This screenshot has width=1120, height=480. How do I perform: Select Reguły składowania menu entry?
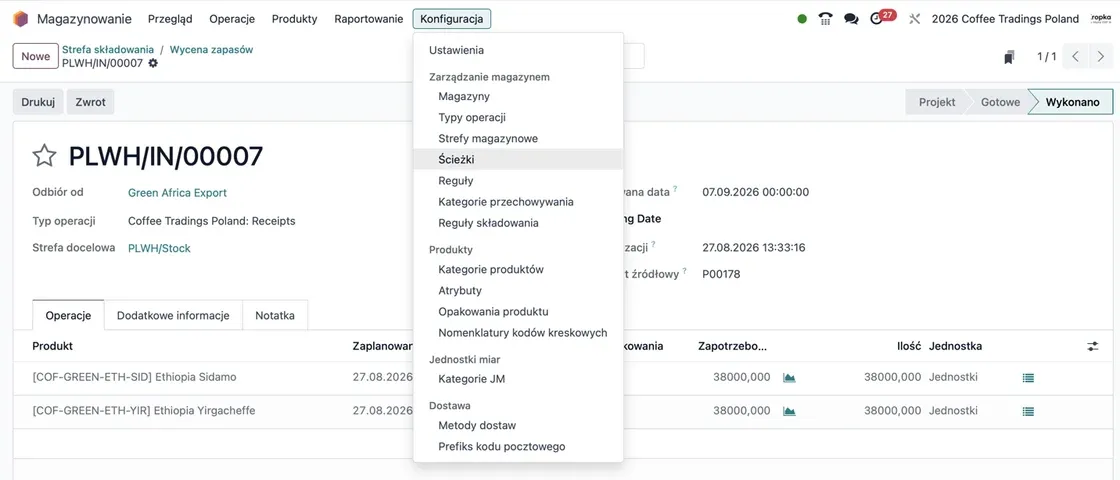pyautogui.click(x=519, y=223)
